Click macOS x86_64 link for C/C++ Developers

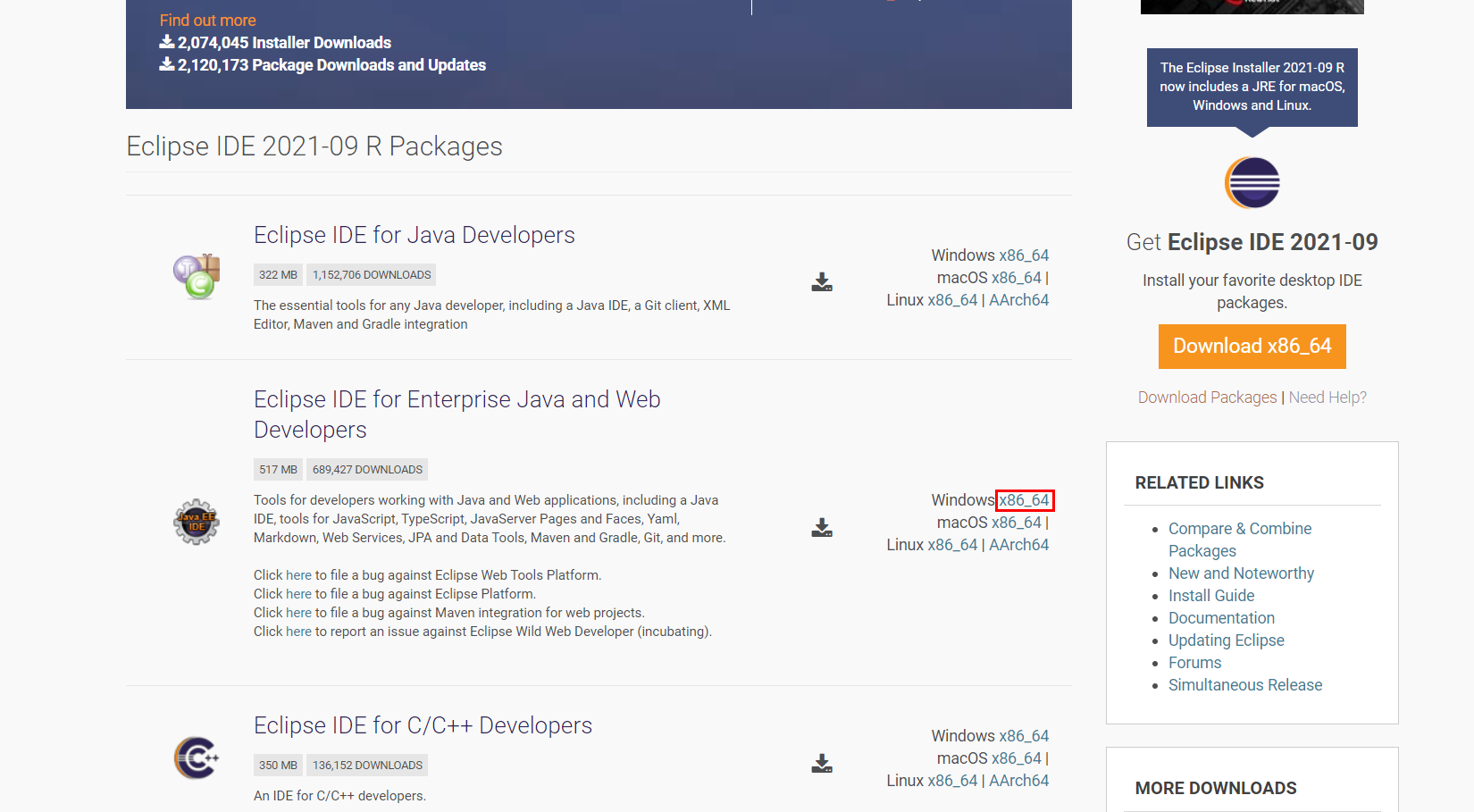(x=1017, y=758)
